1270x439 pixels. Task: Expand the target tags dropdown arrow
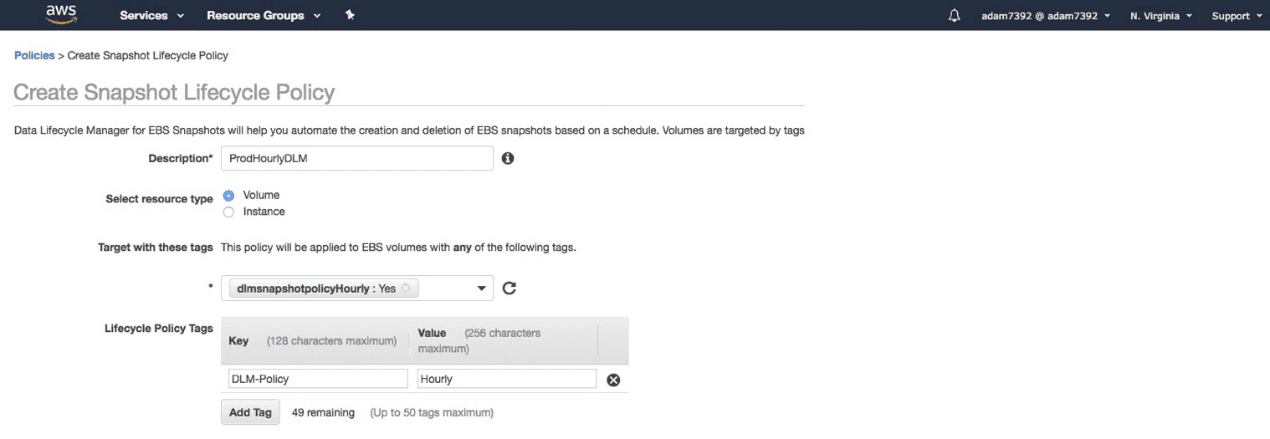click(482, 288)
